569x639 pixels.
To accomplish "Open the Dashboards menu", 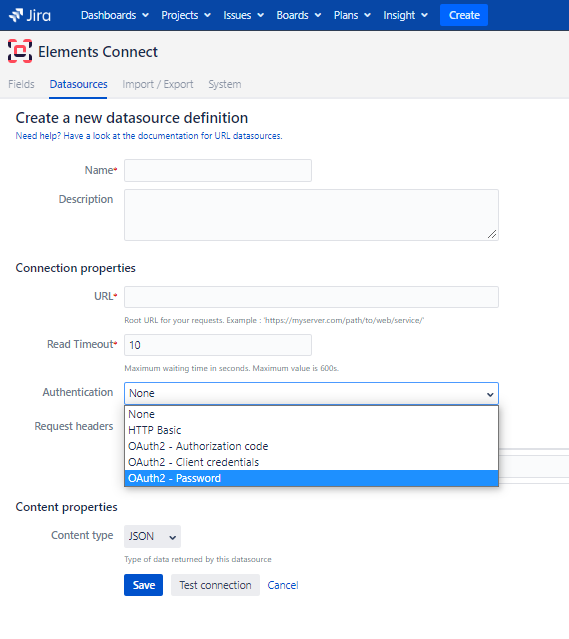I will pos(115,15).
